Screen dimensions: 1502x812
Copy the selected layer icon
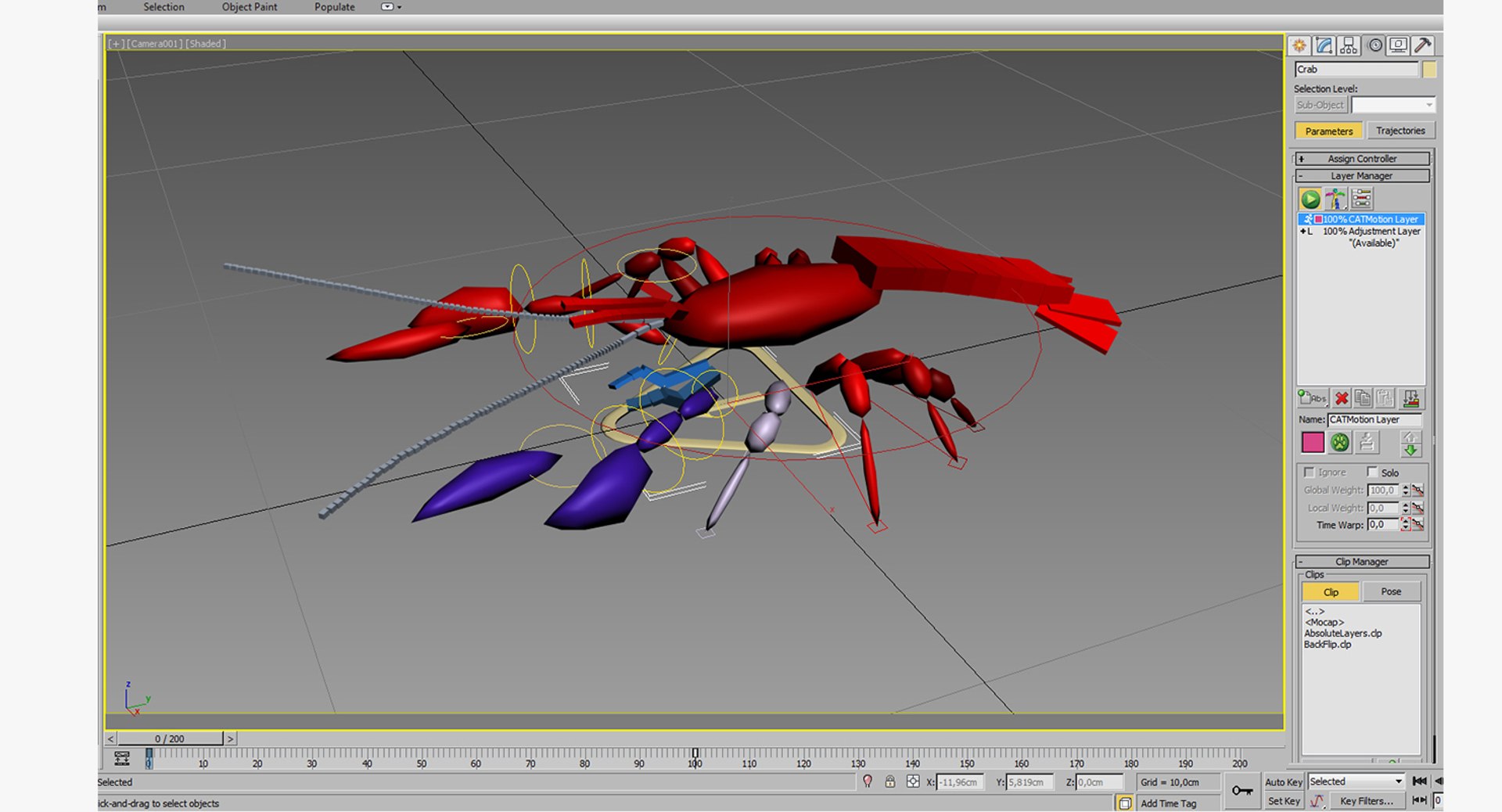click(1363, 398)
